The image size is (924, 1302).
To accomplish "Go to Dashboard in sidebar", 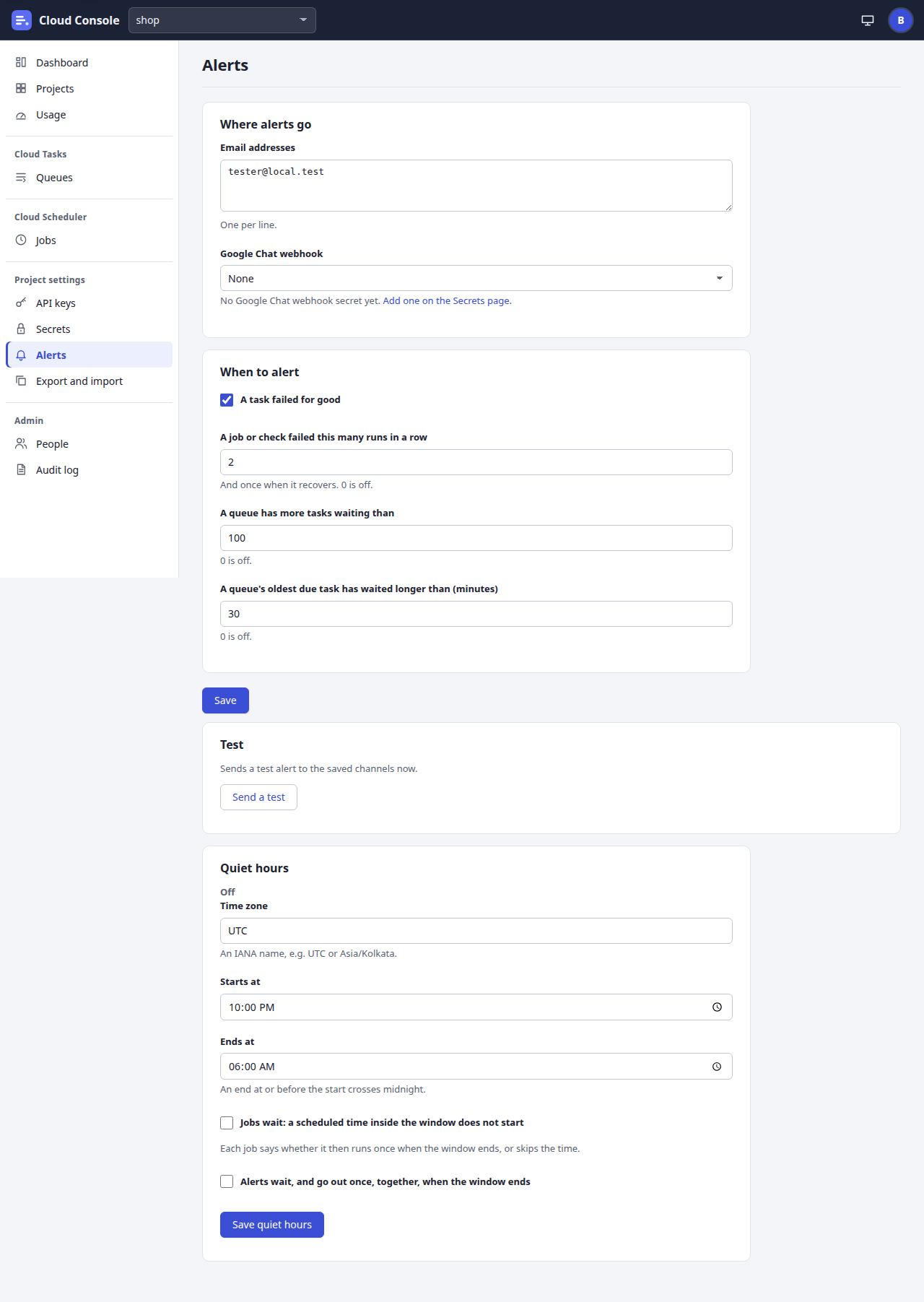I will tap(90, 63).
